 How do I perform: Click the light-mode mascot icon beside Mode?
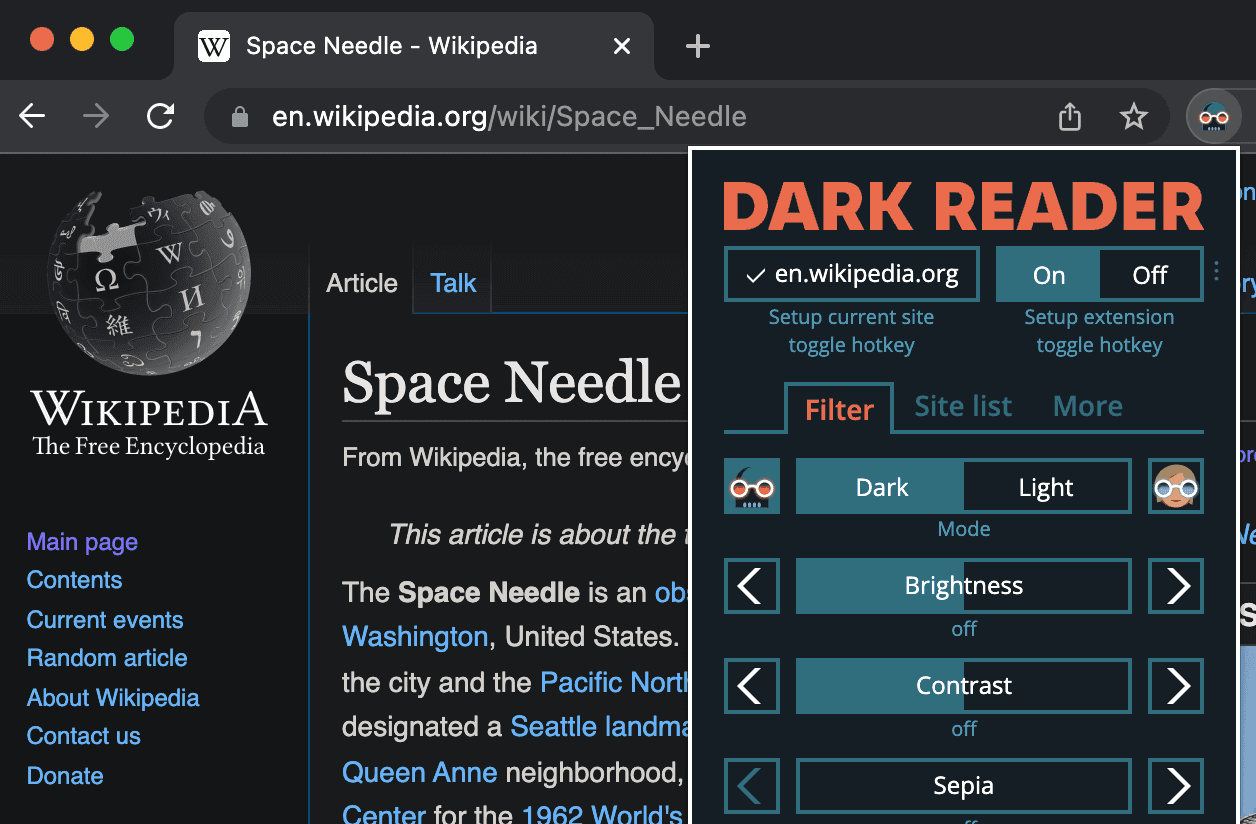pyautogui.click(x=1176, y=486)
